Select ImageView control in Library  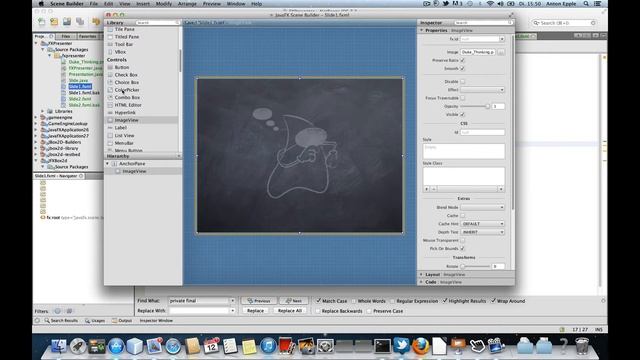pyautogui.click(x=126, y=120)
